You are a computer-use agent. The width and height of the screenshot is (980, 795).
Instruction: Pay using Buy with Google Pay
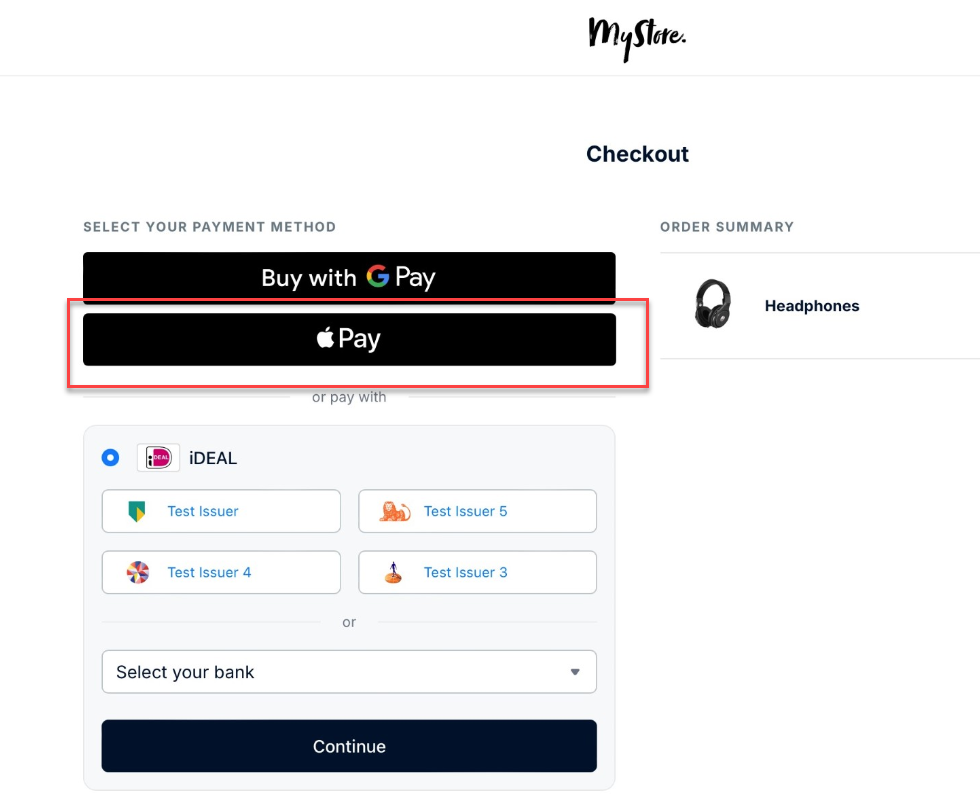point(349,277)
